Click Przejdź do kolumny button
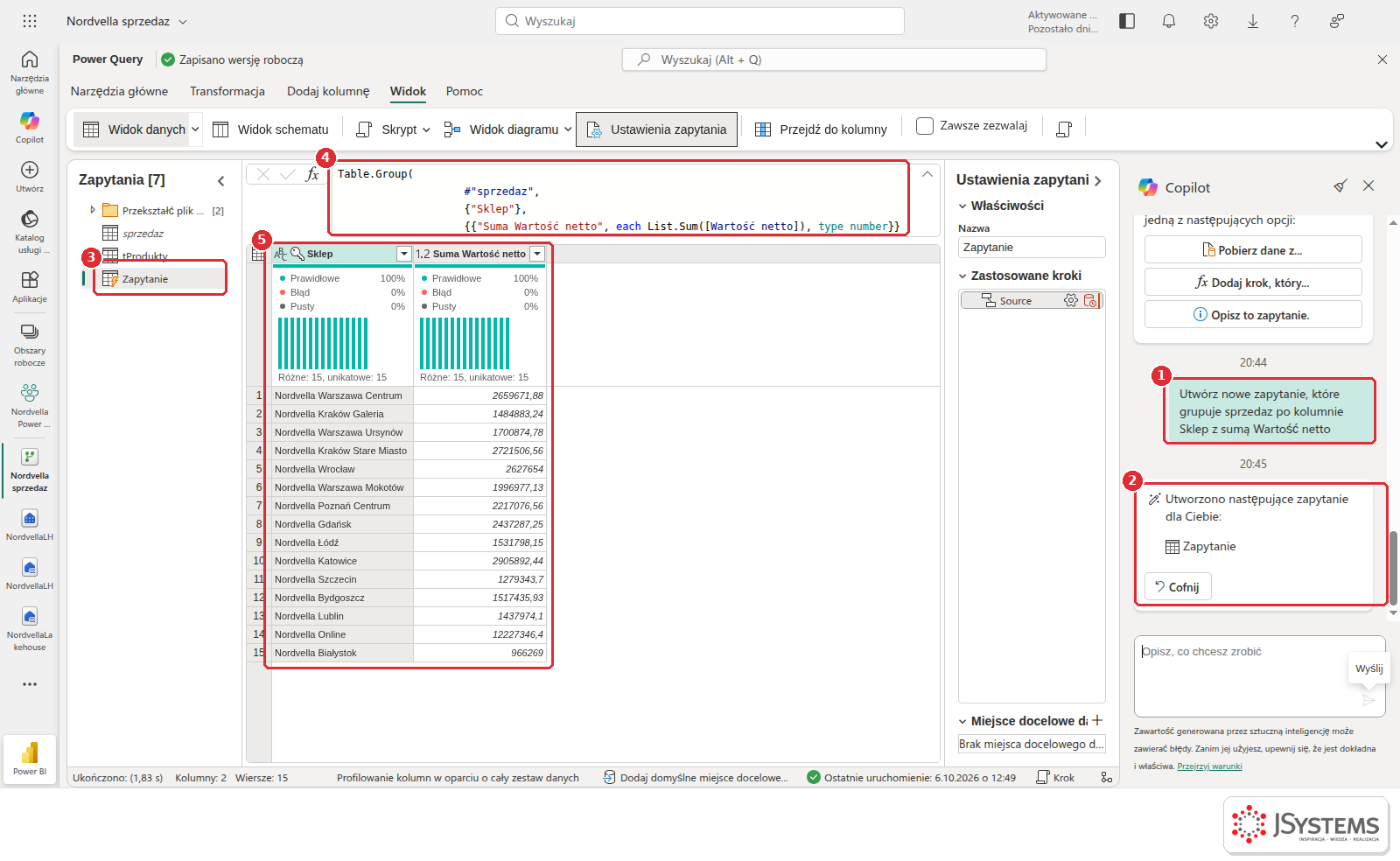This screenshot has height=861, width=1400. pos(821,129)
